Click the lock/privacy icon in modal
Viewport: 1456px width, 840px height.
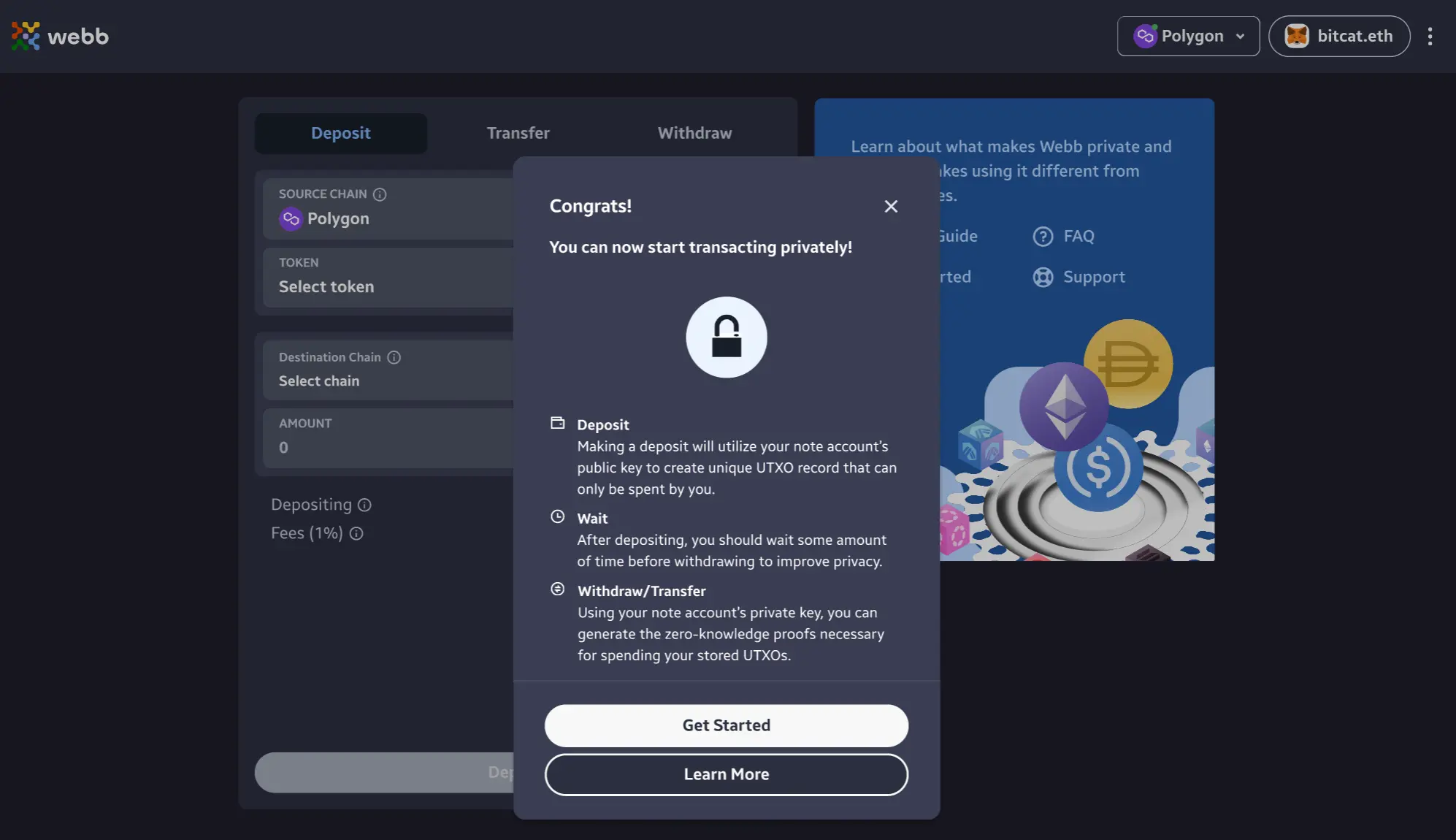point(726,337)
